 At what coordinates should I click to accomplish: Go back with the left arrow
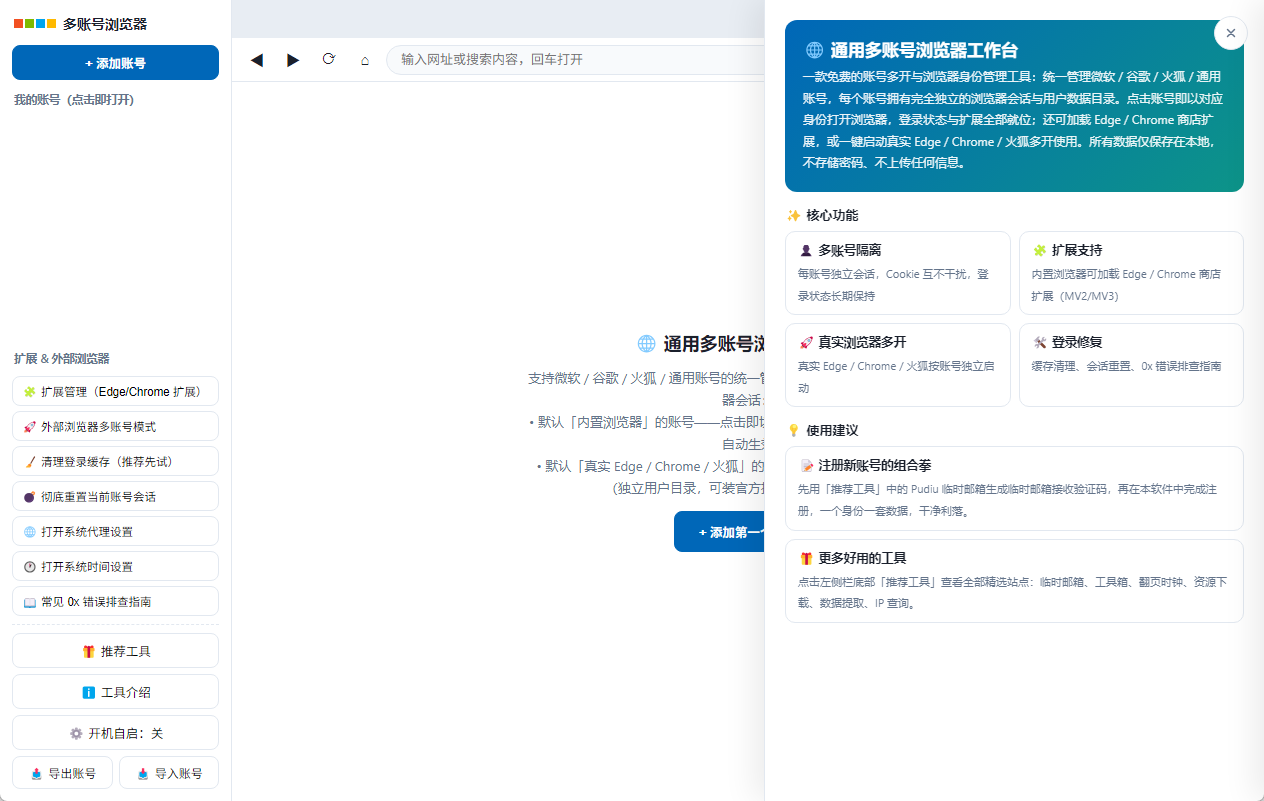pyautogui.click(x=257, y=60)
